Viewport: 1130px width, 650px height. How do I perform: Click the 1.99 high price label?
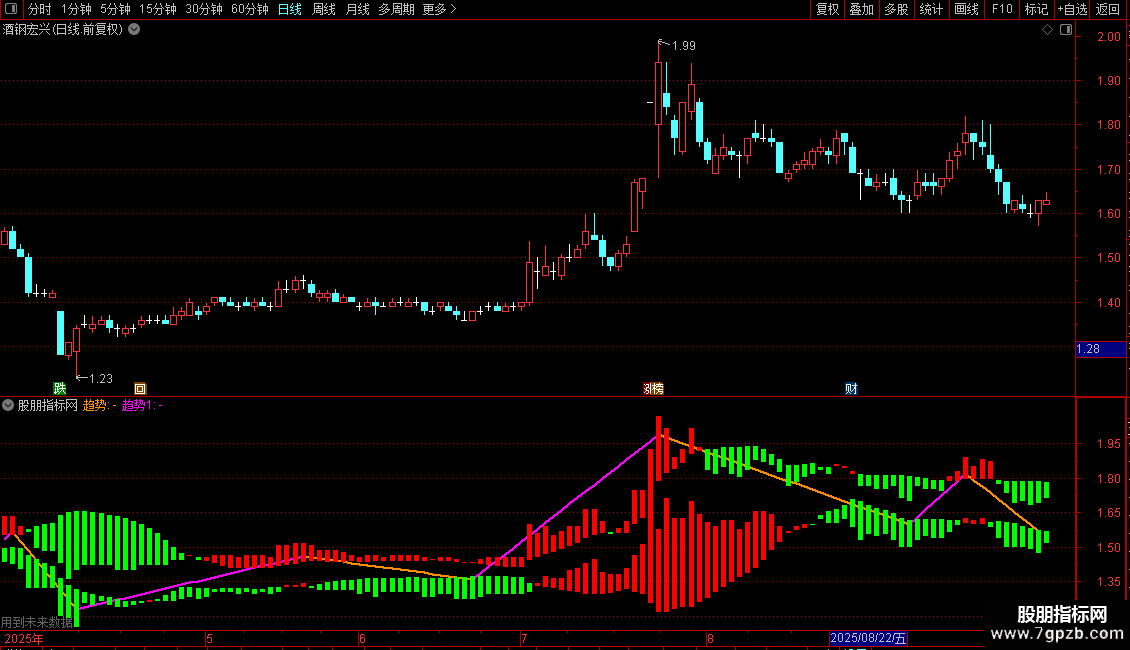pos(683,46)
